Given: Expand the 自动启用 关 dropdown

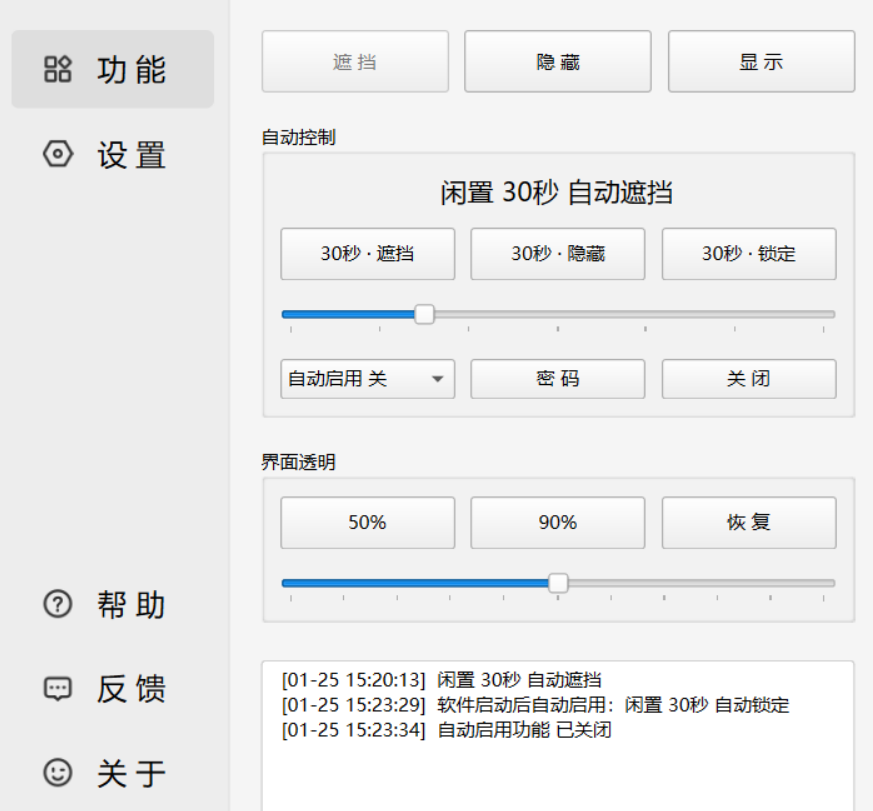Looking at the screenshot, I should coord(367,379).
